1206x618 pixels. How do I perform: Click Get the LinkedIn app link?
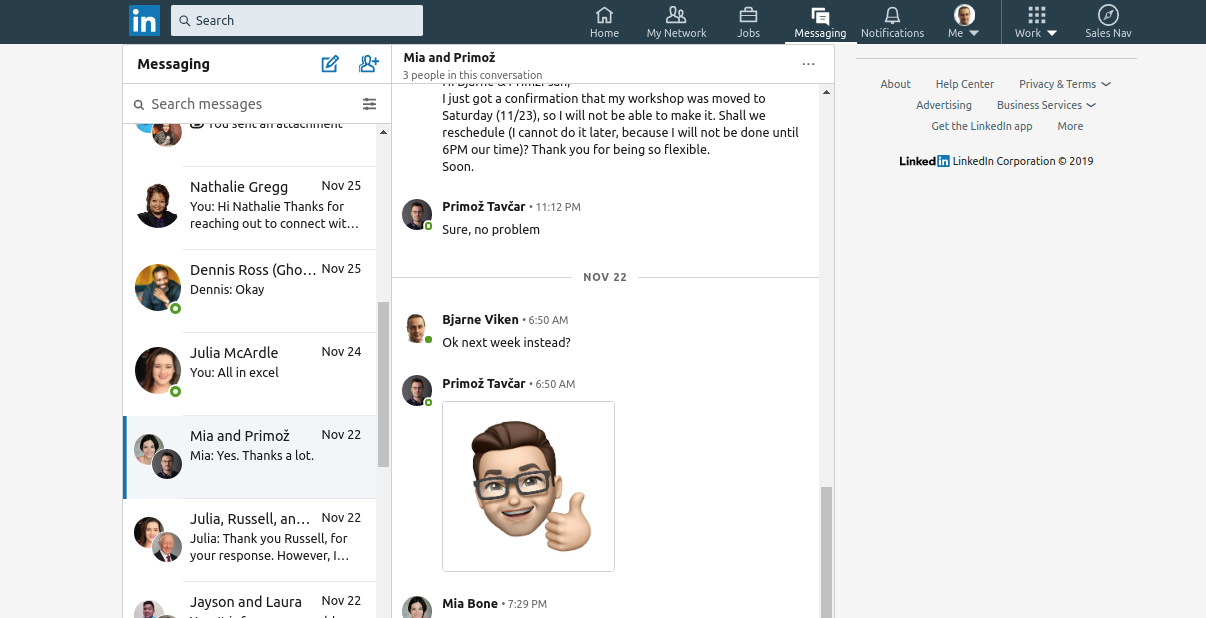click(x=981, y=126)
